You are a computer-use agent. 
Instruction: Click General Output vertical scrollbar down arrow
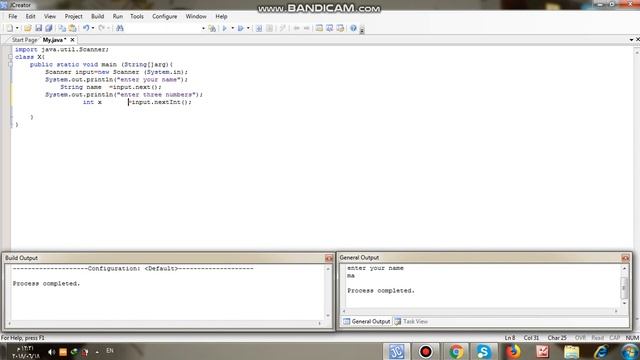click(624, 303)
